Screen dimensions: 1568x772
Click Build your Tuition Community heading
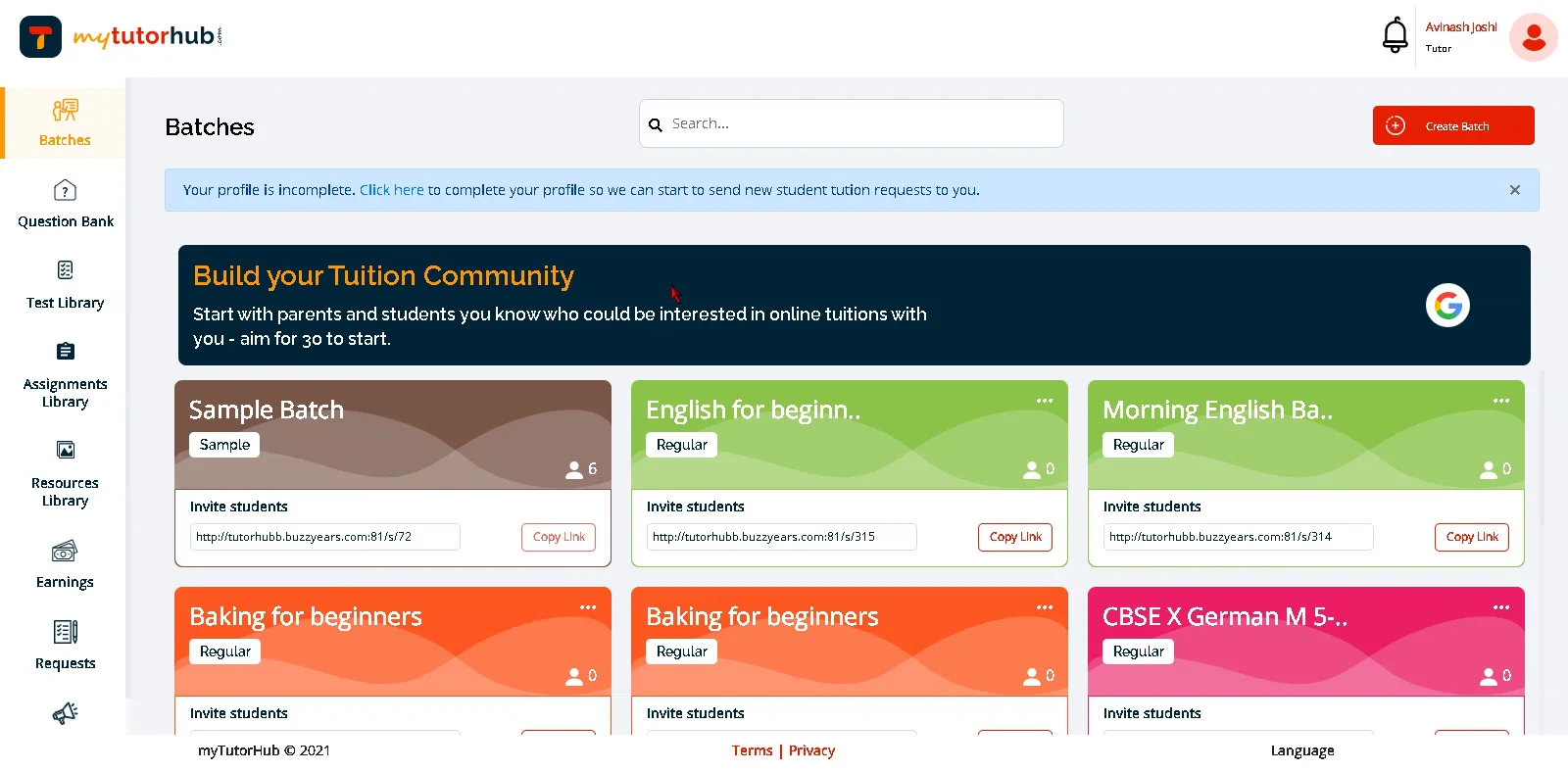pos(383,276)
